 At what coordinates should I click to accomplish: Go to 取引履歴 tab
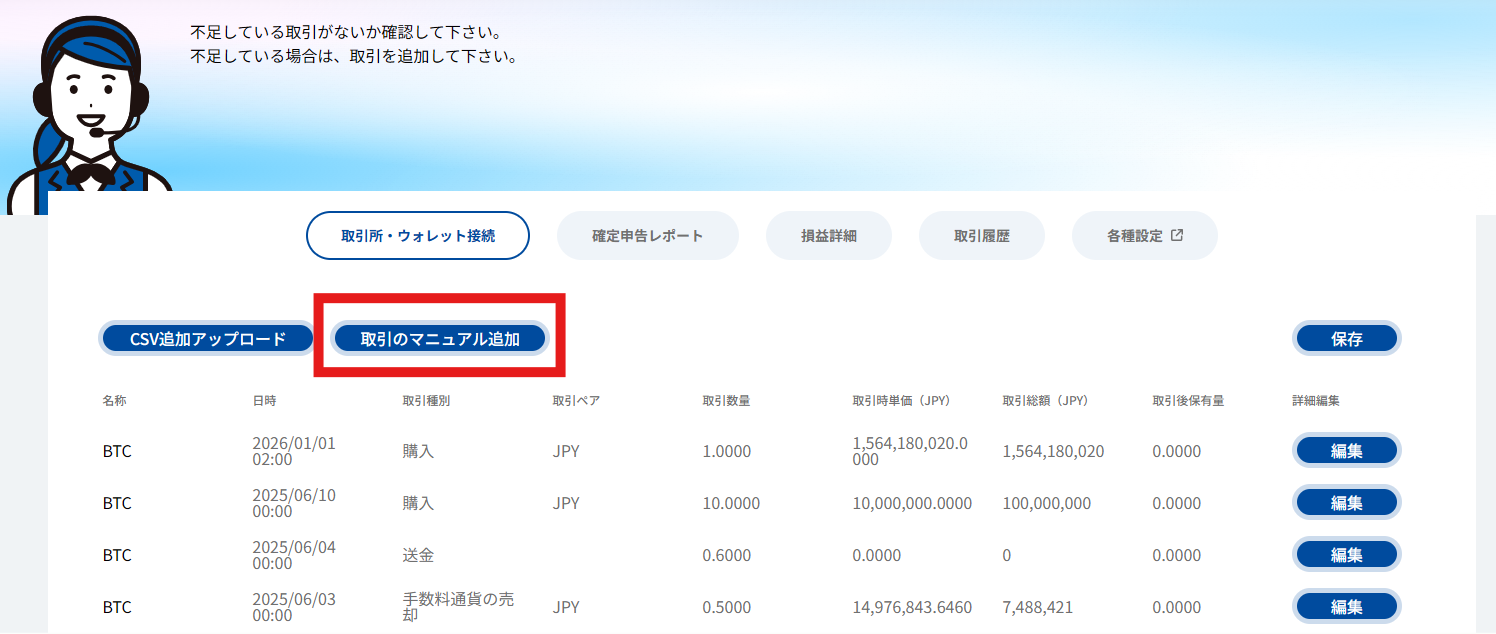[x=981, y=236]
